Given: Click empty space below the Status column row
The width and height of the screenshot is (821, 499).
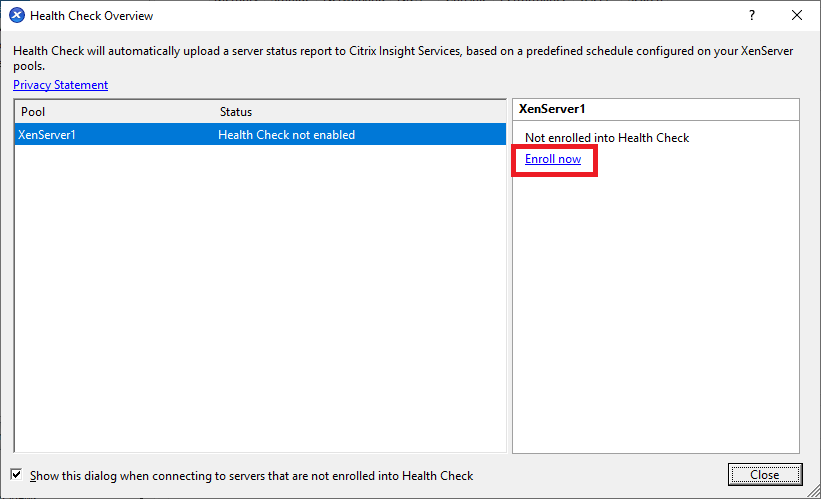Looking at the screenshot, I should tap(350, 300).
